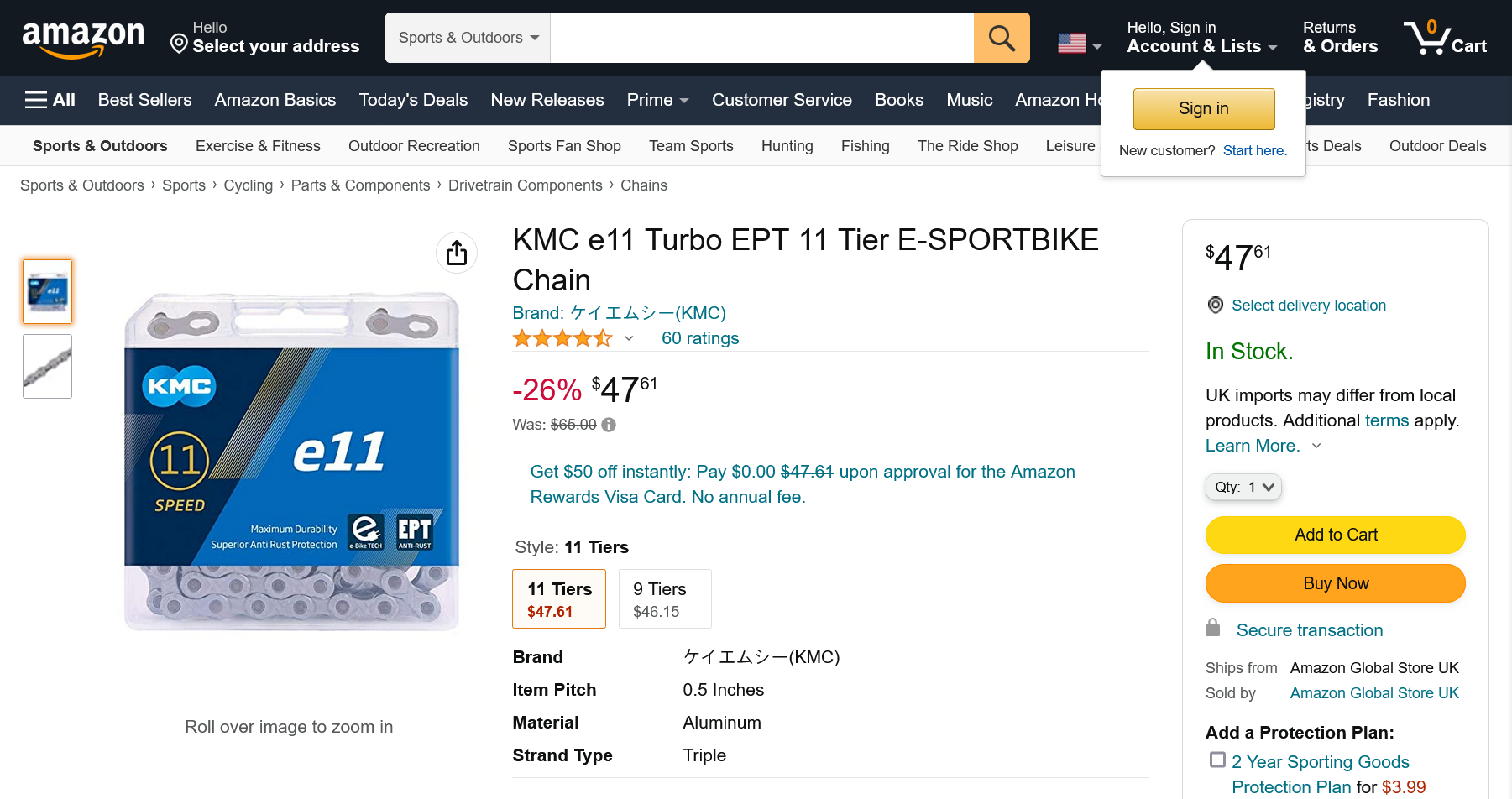
Task: Expand the star ratings breakdown chevron
Action: point(629,338)
